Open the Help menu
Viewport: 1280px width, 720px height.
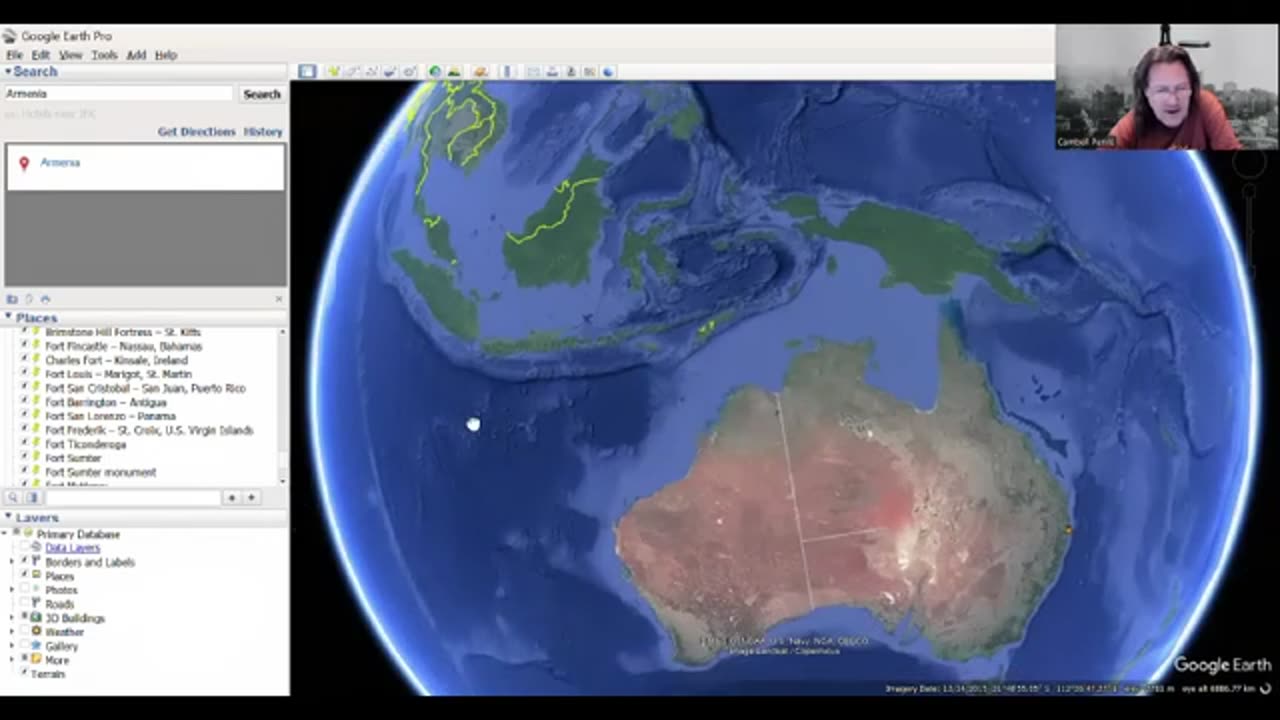coord(166,55)
